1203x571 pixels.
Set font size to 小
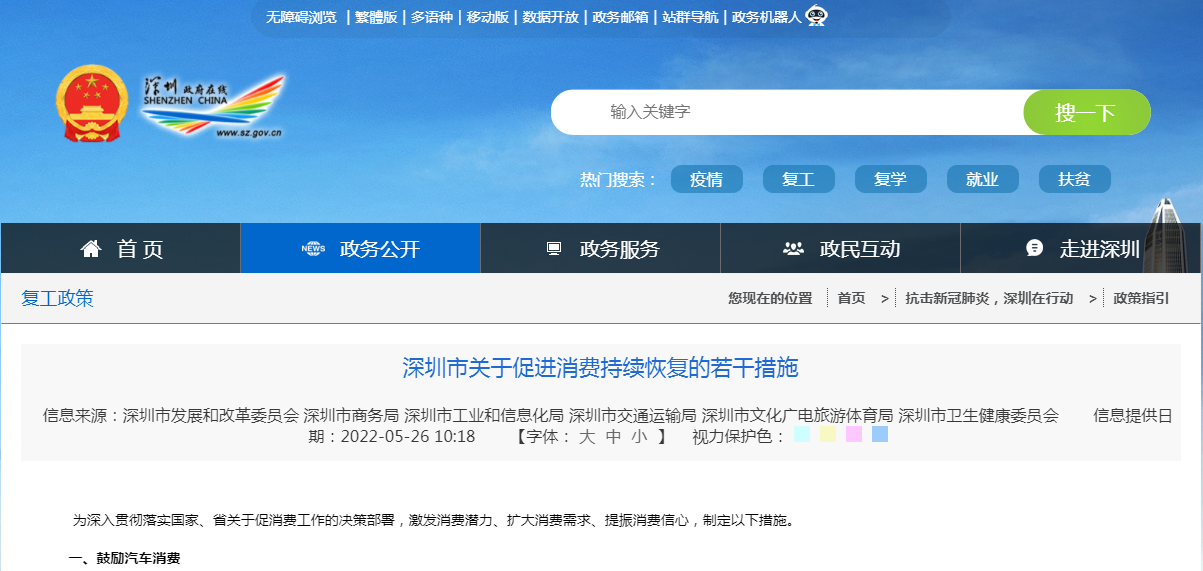(639, 436)
